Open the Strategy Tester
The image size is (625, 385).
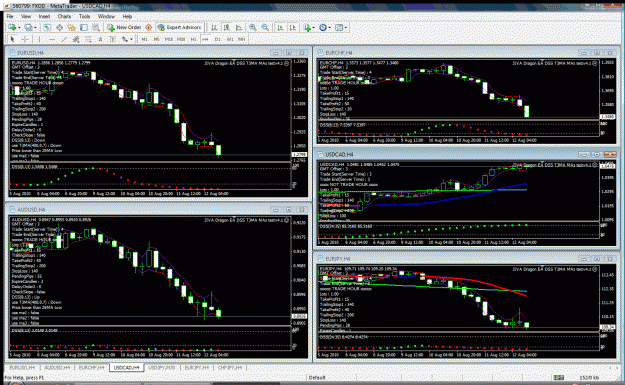[96, 28]
